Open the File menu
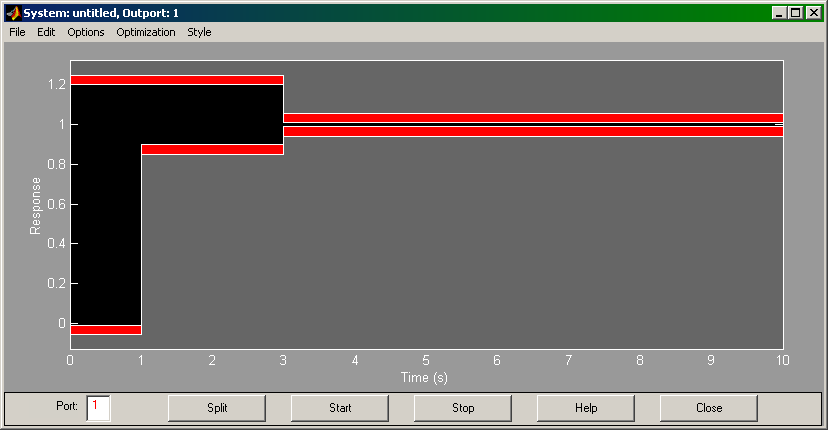This screenshot has height=430, width=828. coord(17,32)
